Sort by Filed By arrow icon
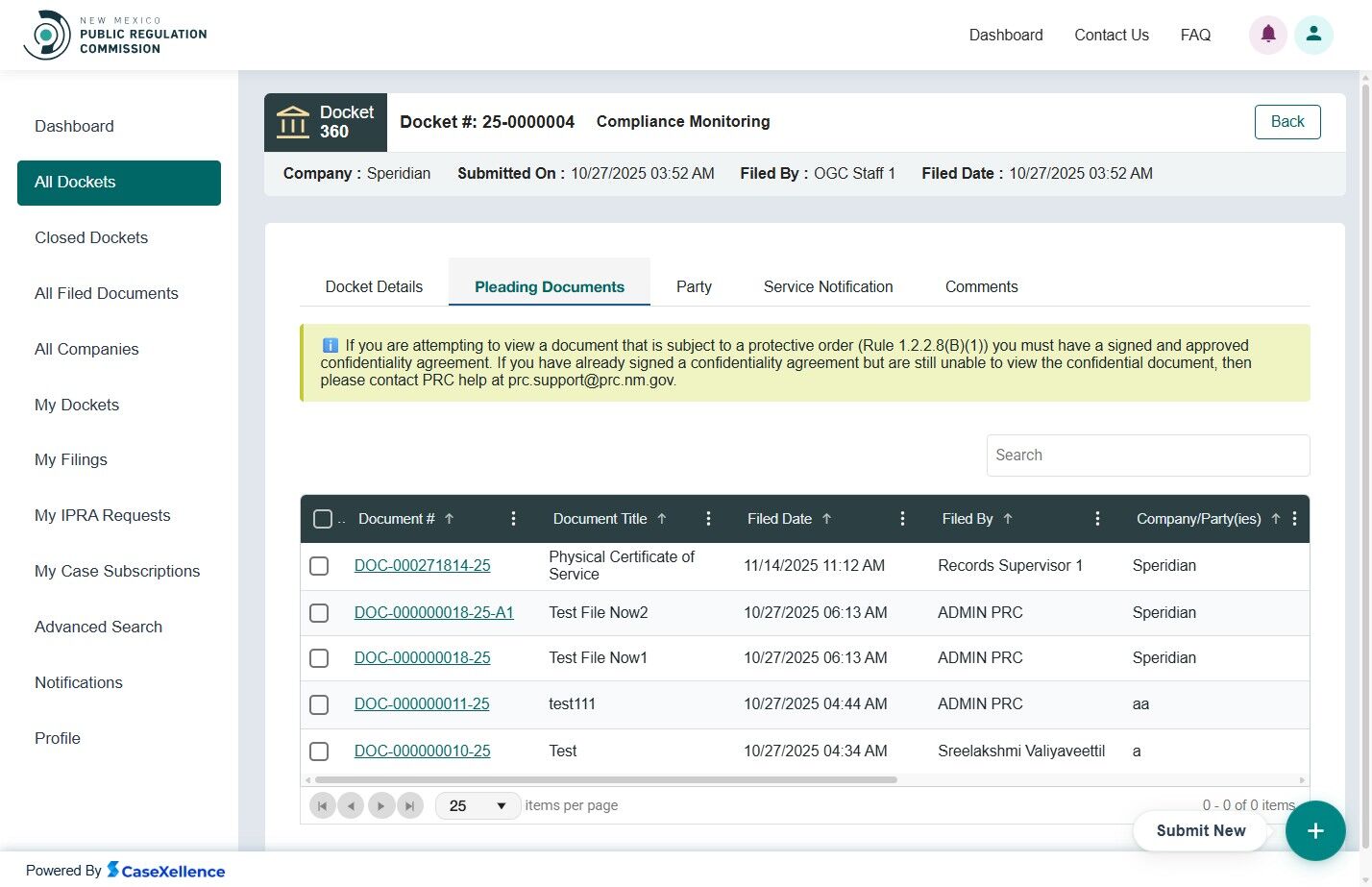The width and height of the screenshot is (1372, 887). 1008,519
